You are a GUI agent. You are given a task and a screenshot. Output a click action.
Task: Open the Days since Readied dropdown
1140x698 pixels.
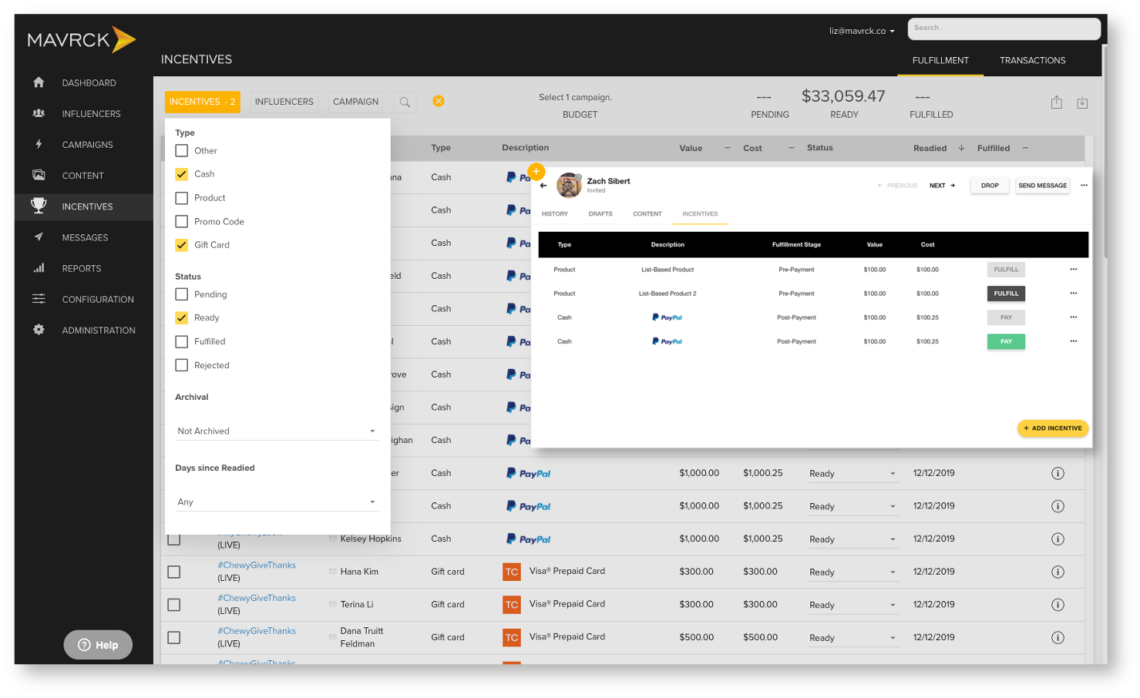[276, 502]
